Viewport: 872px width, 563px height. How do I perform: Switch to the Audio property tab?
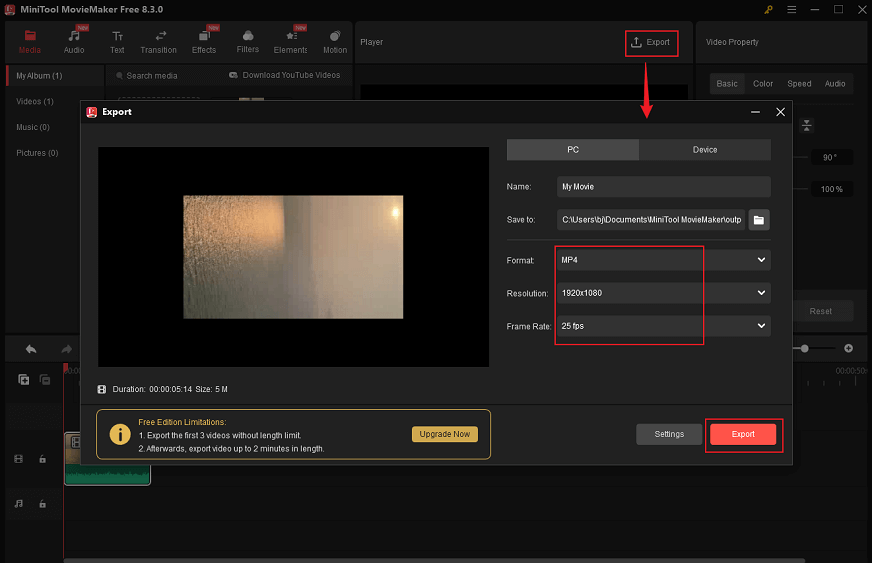(x=835, y=83)
